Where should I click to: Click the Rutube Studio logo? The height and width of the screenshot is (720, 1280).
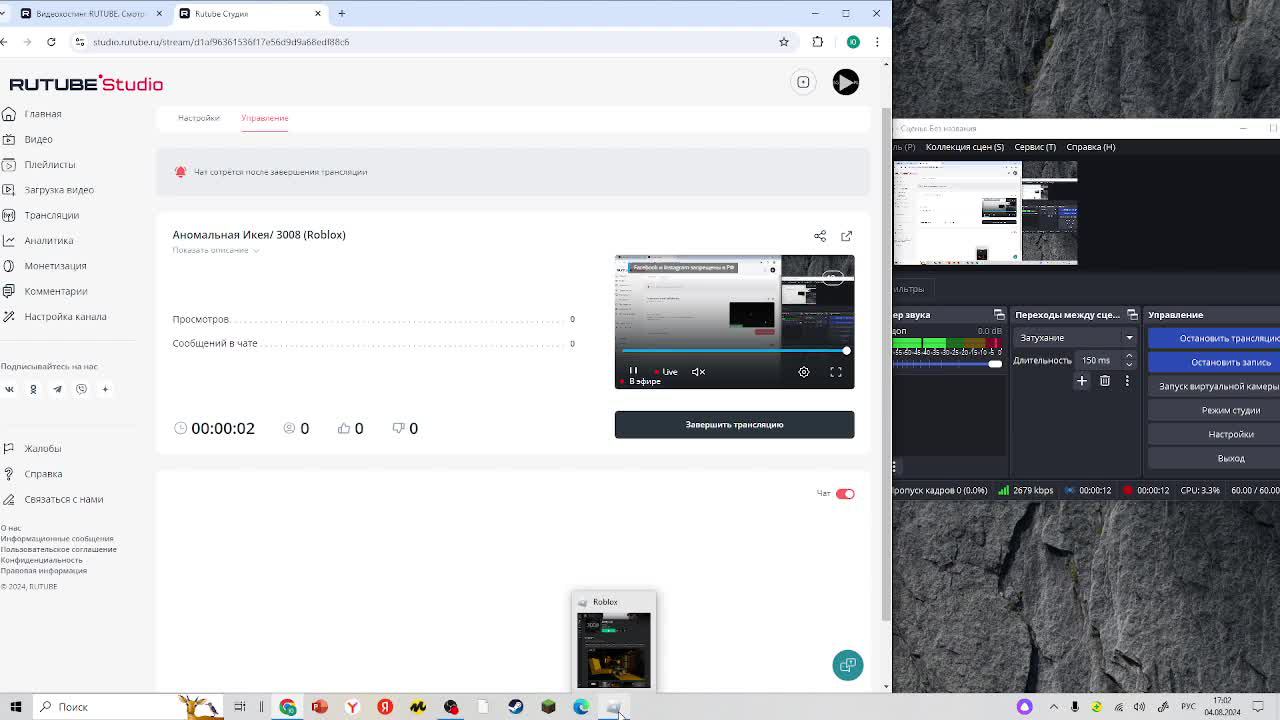(86, 84)
